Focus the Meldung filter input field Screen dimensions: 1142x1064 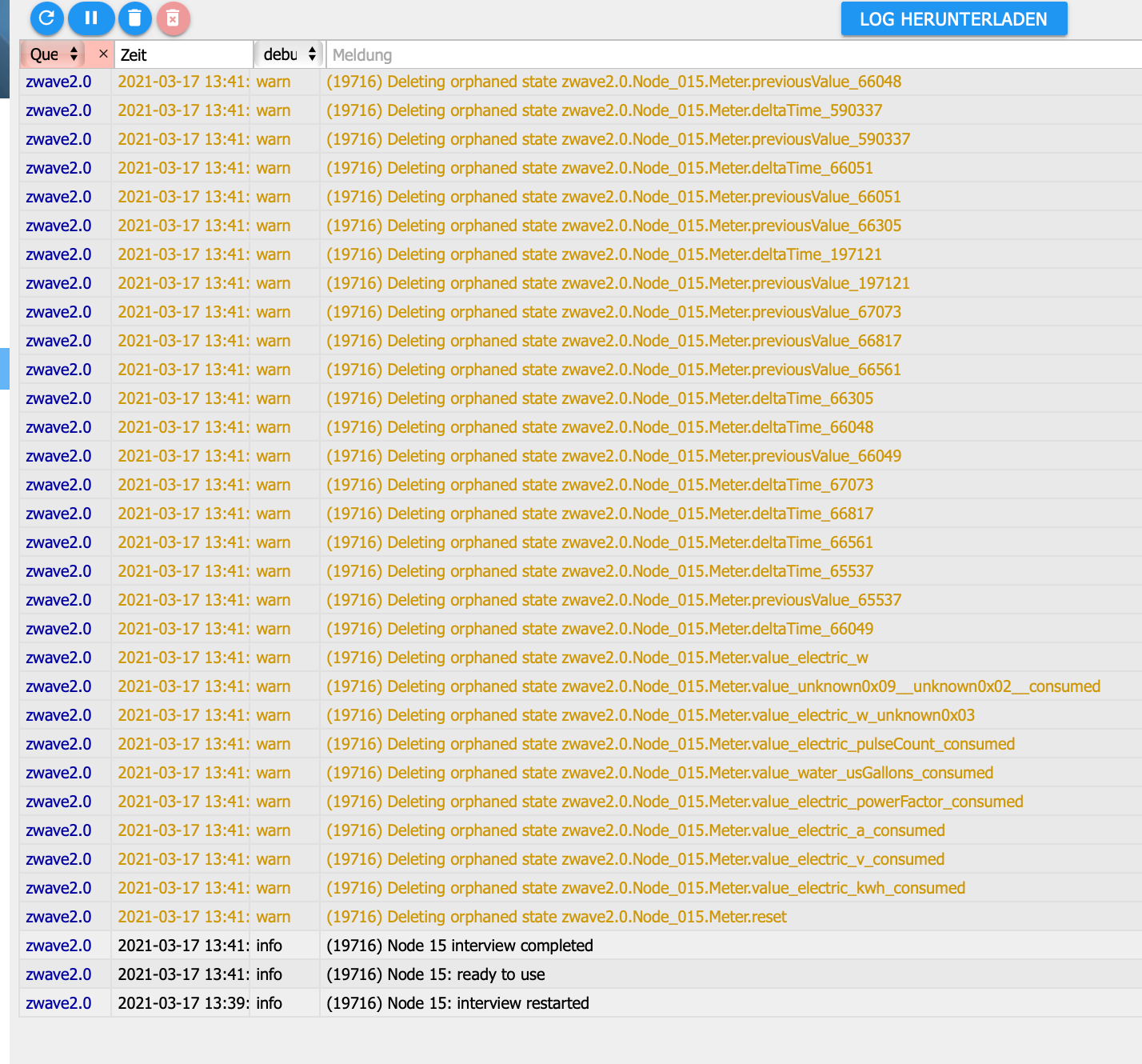click(x=734, y=54)
